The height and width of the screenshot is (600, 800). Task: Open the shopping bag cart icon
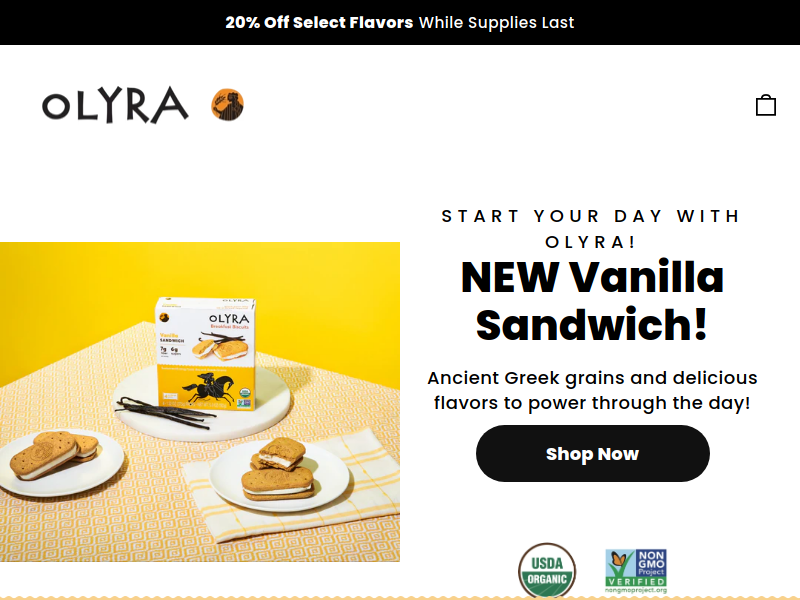pos(765,105)
